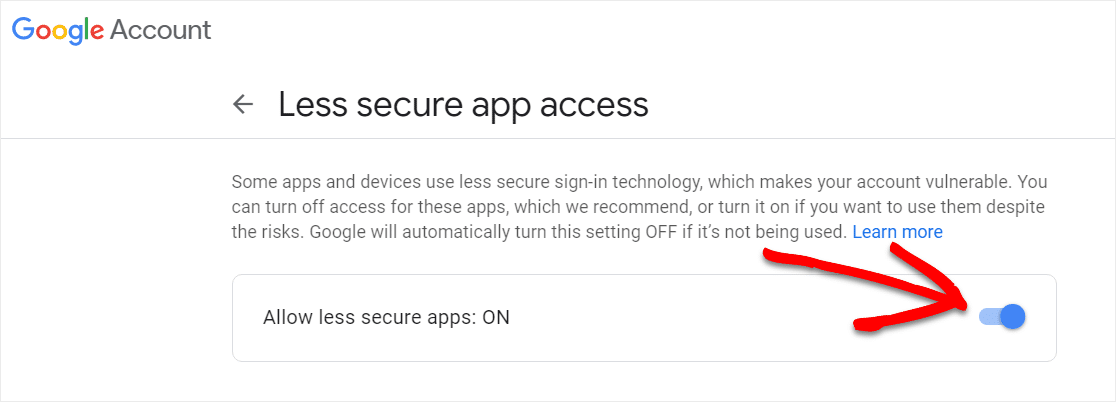Select the description paragraph about less secure apps
Screen dimensions: 1116x402
click(639, 206)
